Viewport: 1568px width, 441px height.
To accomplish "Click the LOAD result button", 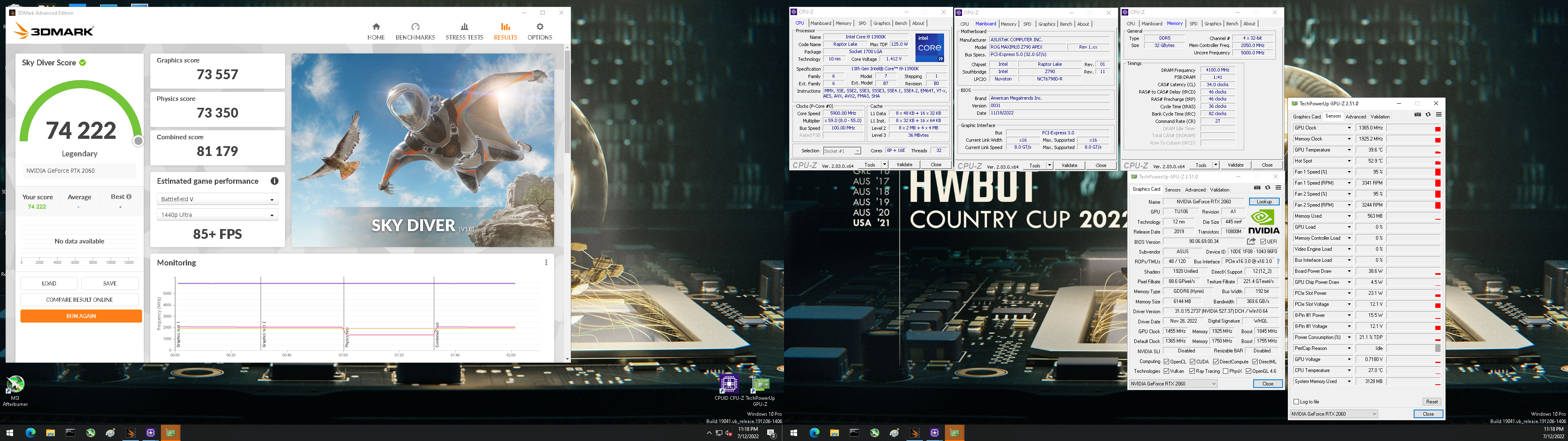I will (x=49, y=283).
